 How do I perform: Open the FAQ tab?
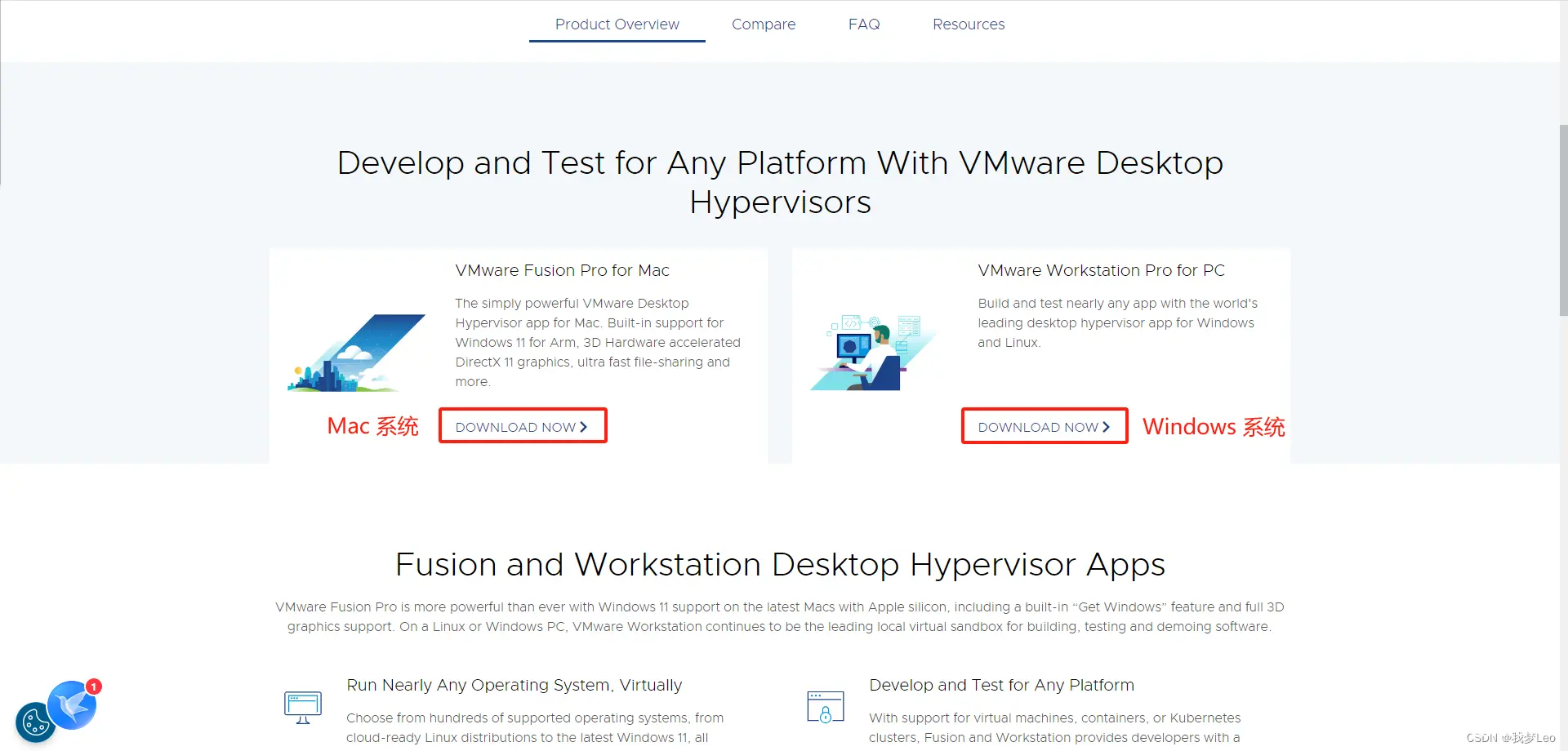[x=864, y=24]
